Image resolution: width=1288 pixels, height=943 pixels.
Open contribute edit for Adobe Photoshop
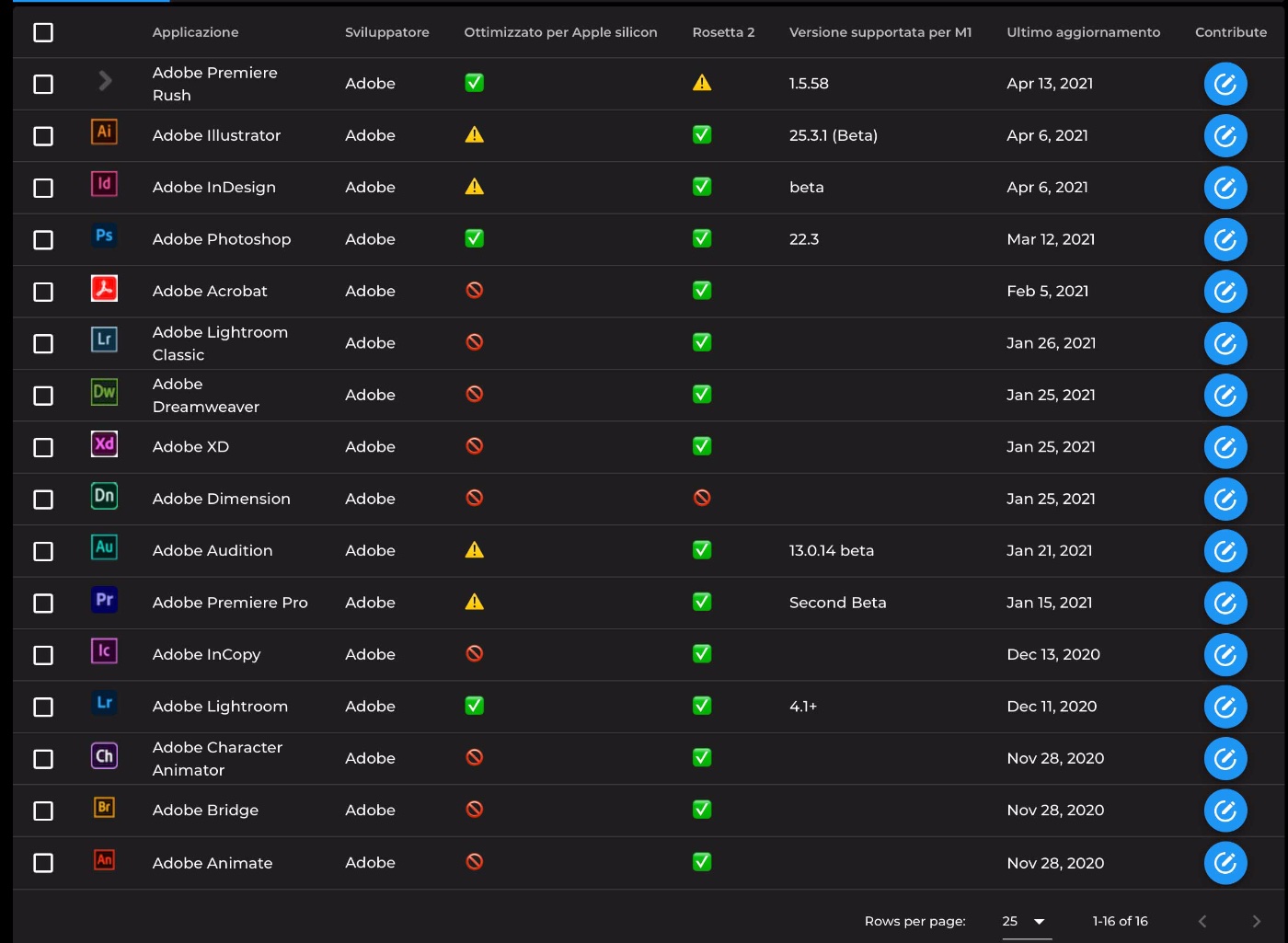pos(1225,240)
